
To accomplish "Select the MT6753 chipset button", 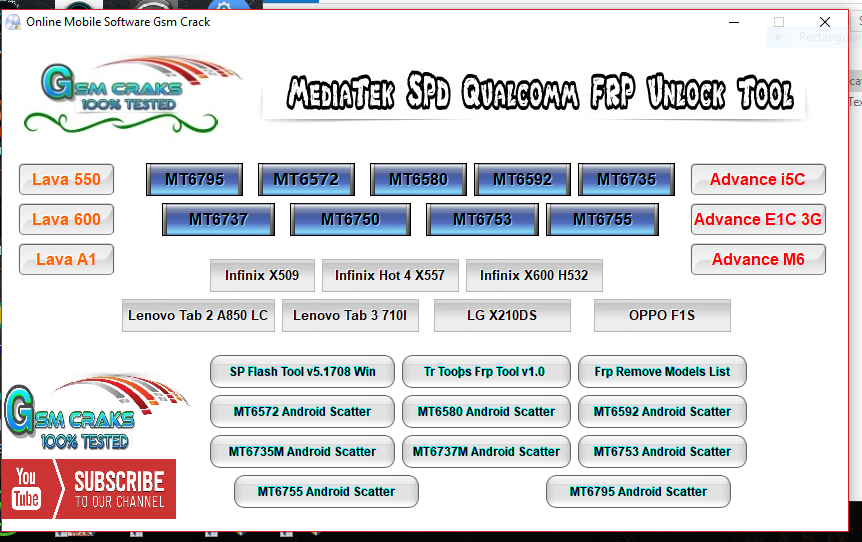I will [x=482, y=219].
